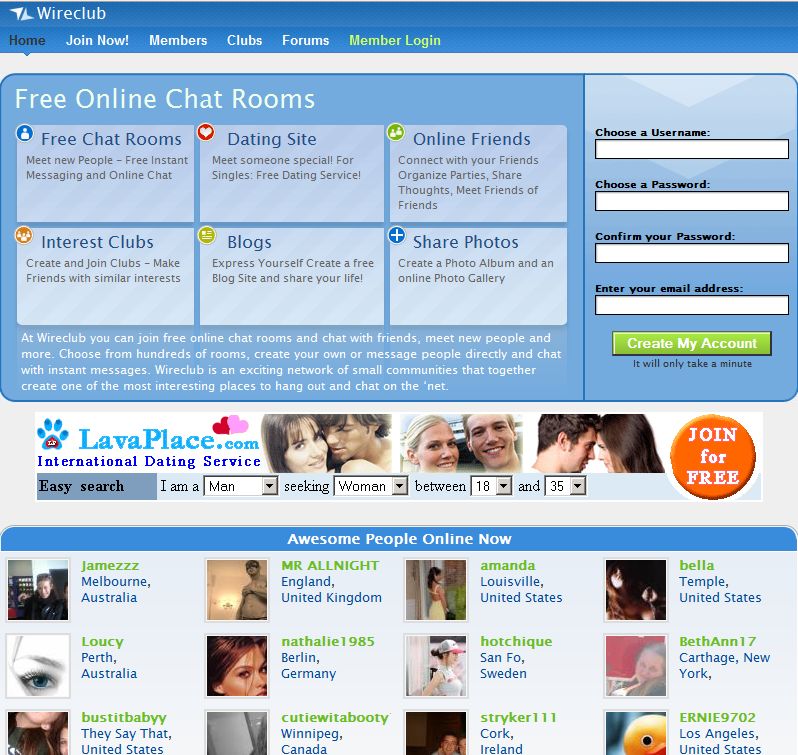
Task: Open the Clubs tab
Action: [x=244, y=40]
